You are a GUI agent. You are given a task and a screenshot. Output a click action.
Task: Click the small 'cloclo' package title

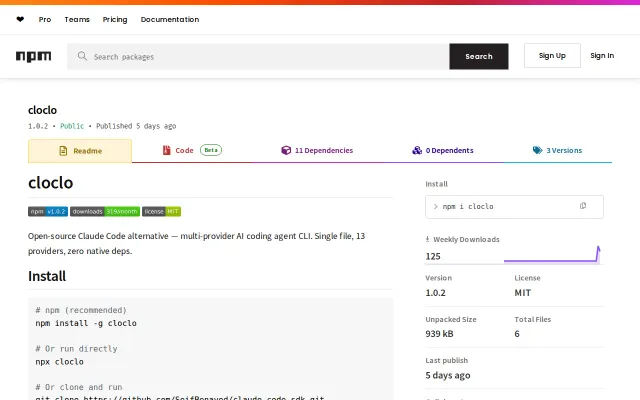point(42,110)
